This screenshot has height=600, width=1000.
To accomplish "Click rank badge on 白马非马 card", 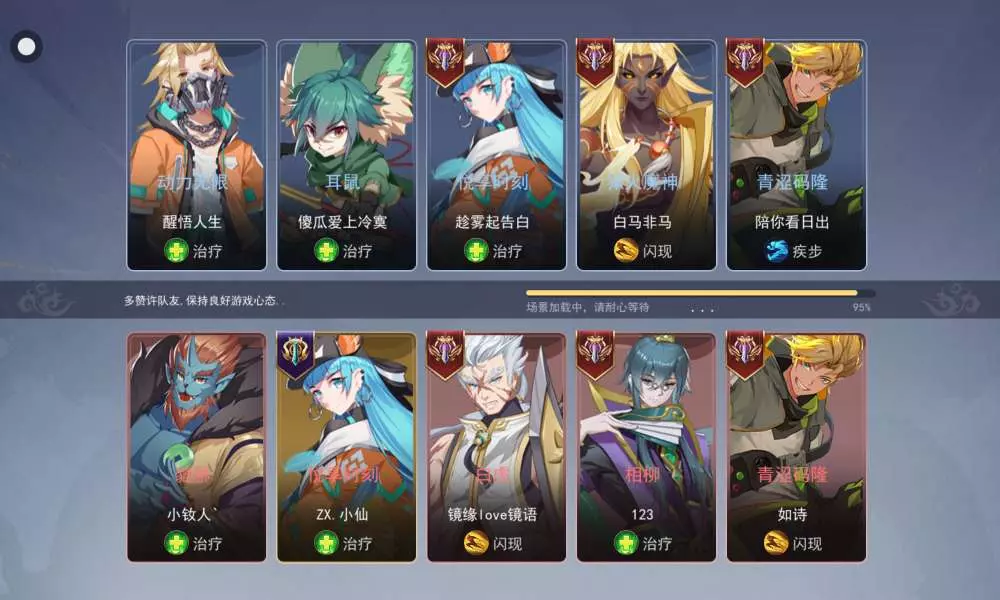I will tap(595, 62).
